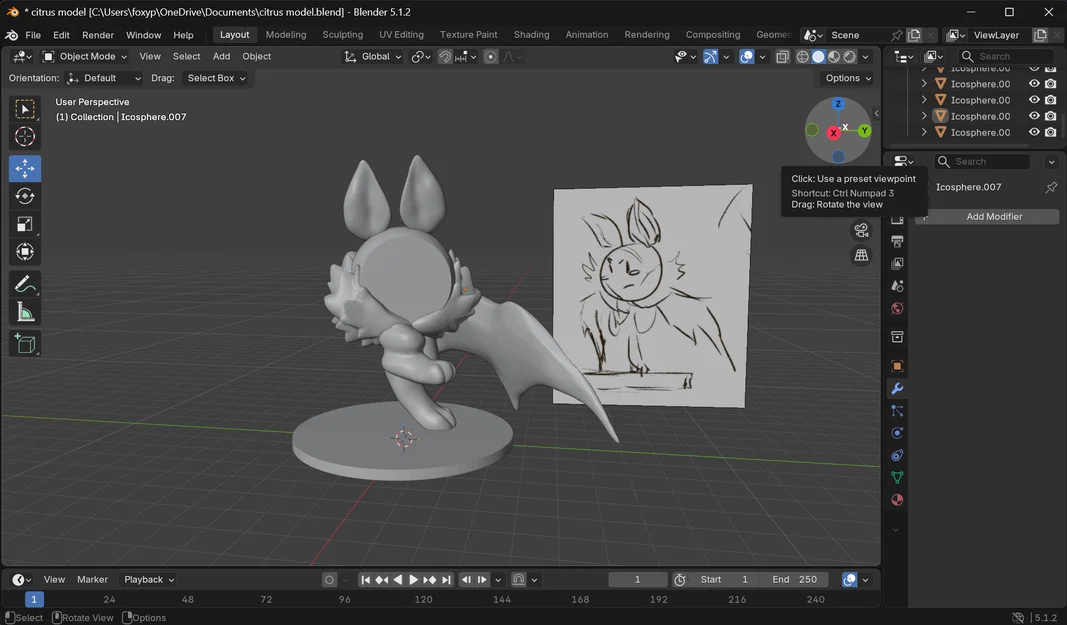Open the overlays settings arrow
Viewport: 1067px width, 625px height.
coord(762,57)
